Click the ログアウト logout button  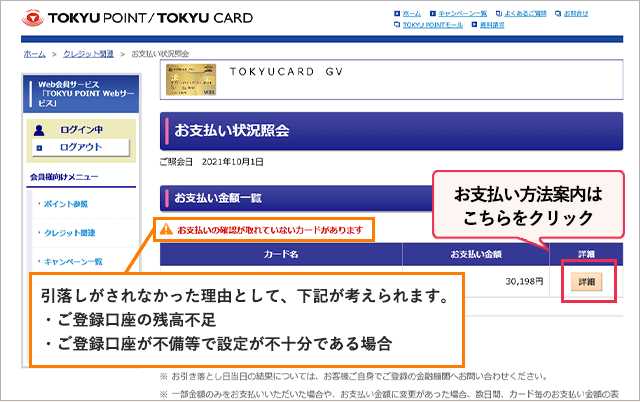(81, 147)
